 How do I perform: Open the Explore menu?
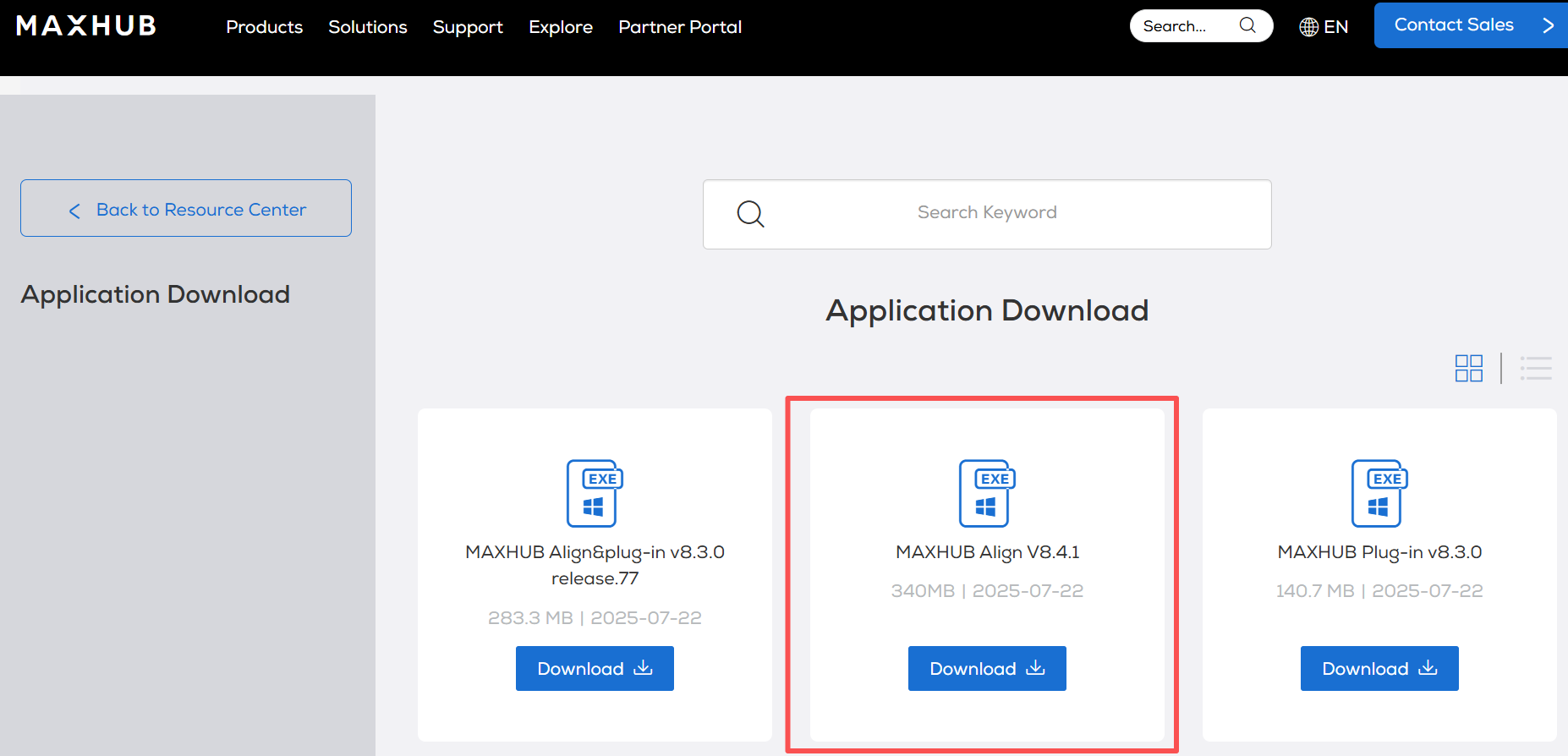(561, 27)
